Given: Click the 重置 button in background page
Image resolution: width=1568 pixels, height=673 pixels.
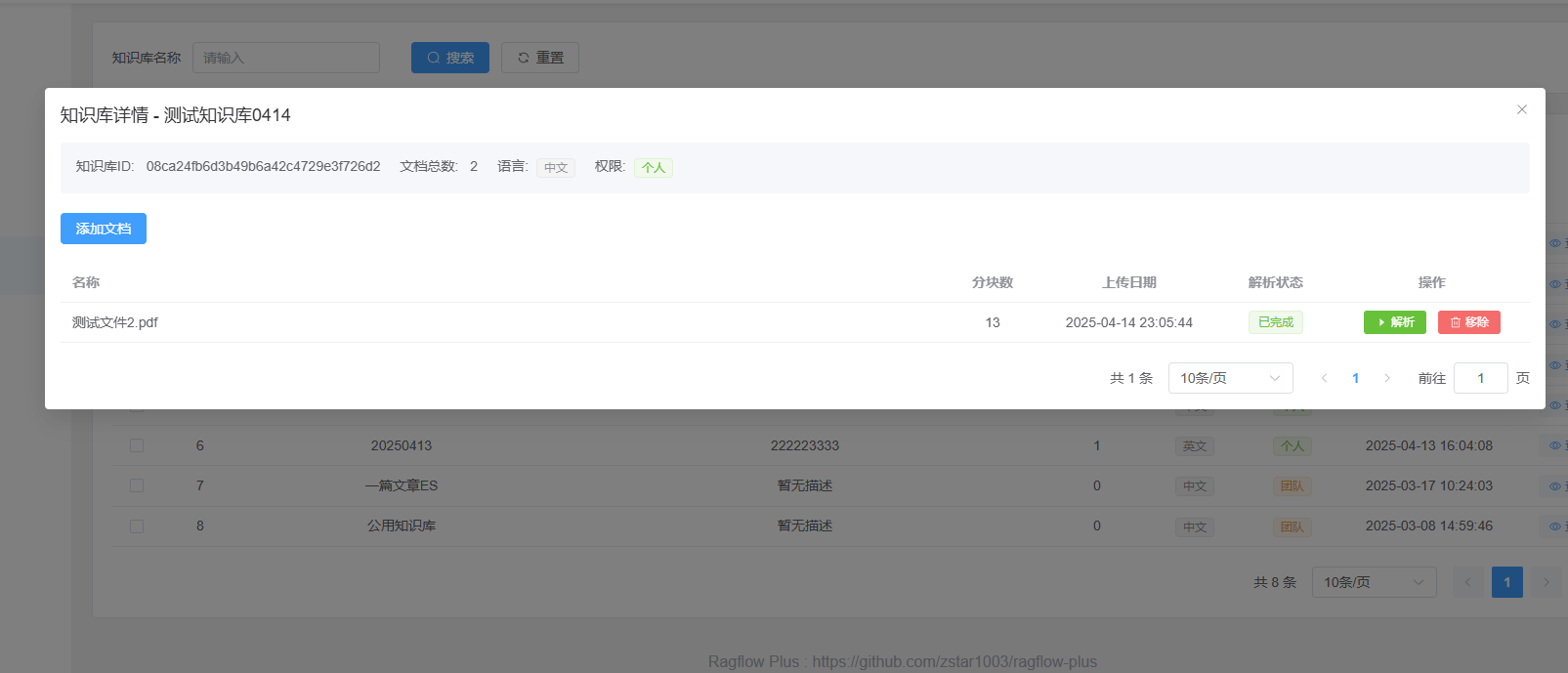Looking at the screenshot, I should click(x=540, y=58).
